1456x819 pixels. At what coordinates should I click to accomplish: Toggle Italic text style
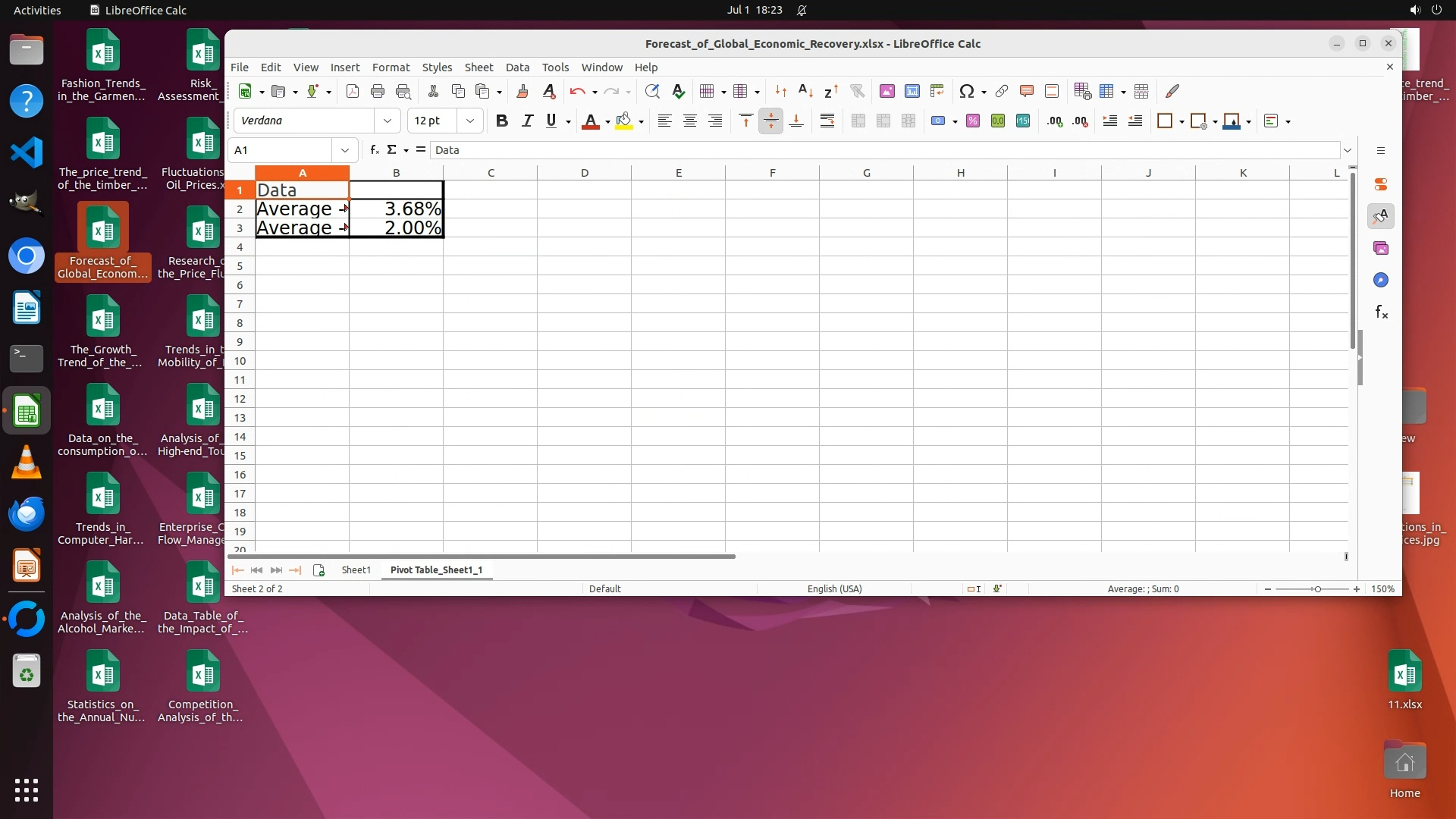coord(527,121)
